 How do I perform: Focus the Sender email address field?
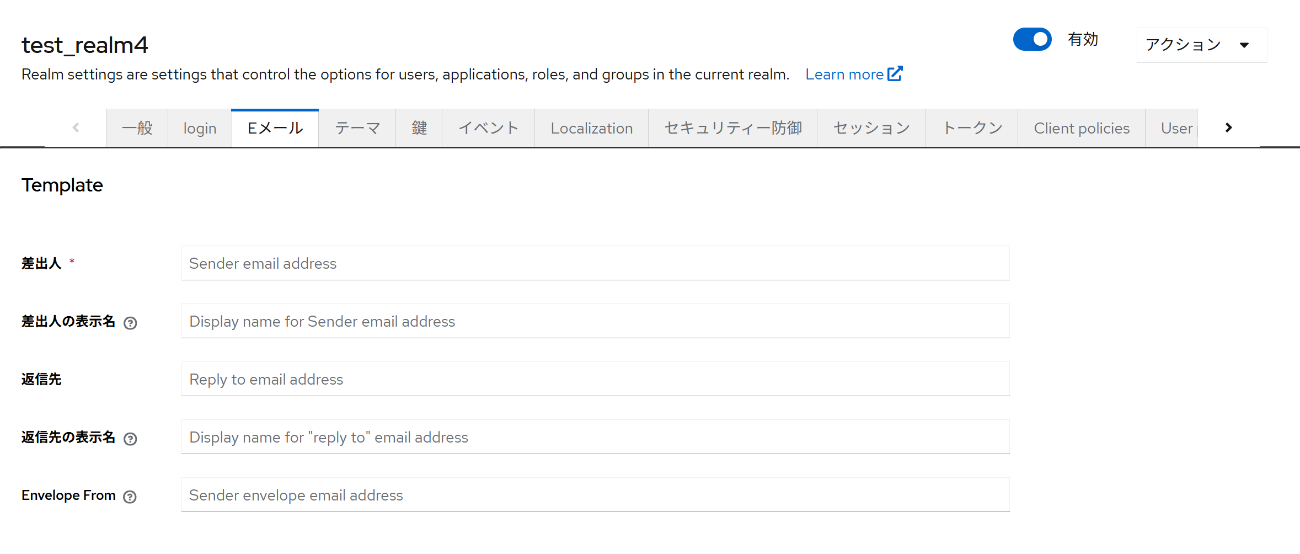pos(595,264)
